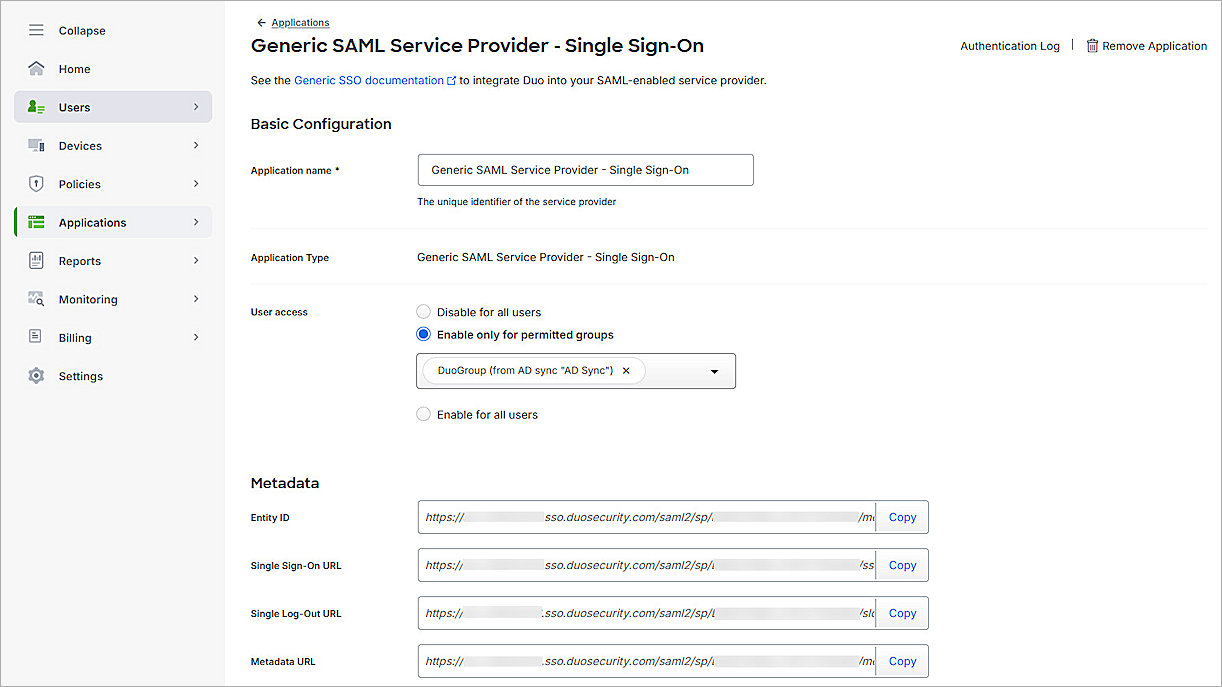Open the permitted groups dropdown arrow

(x=714, y=371)
